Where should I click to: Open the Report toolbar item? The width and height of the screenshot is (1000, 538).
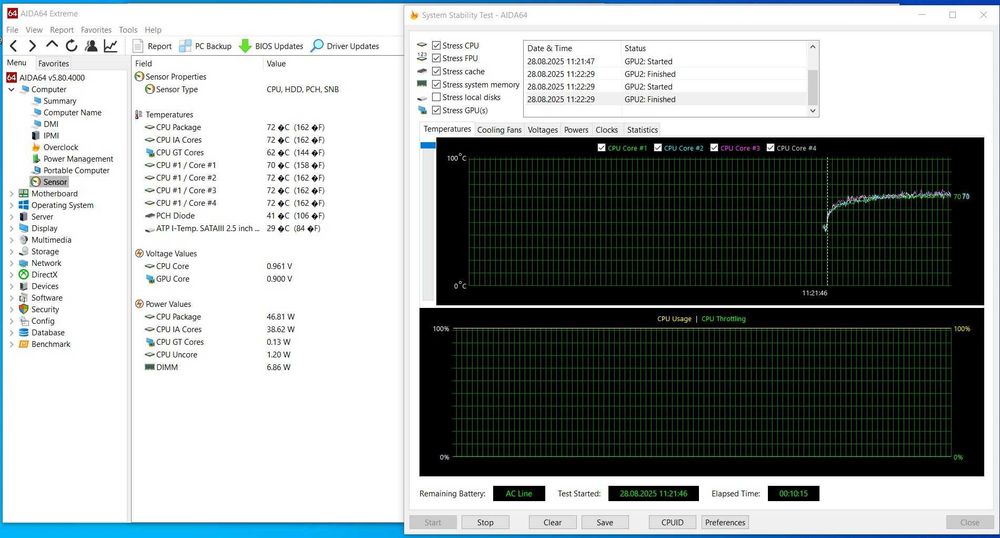click(x=152, y=46)
